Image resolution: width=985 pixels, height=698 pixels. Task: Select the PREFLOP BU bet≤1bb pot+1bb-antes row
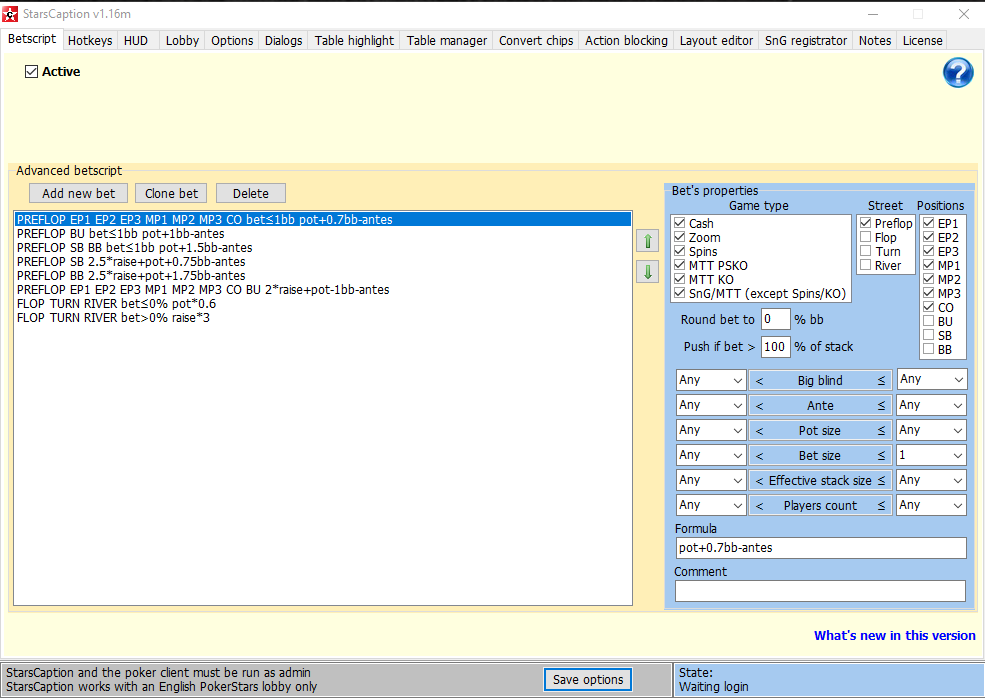[x=322, y=234]
